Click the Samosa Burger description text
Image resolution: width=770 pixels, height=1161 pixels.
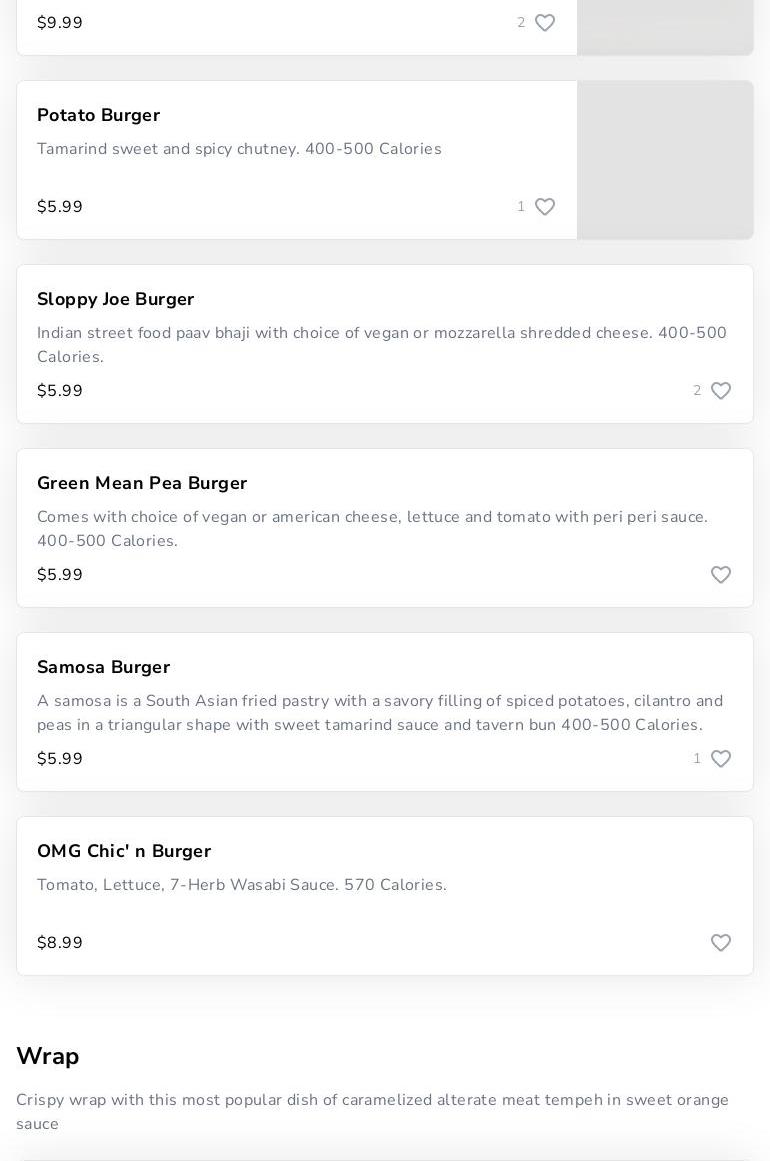click(x=380, y=713)
